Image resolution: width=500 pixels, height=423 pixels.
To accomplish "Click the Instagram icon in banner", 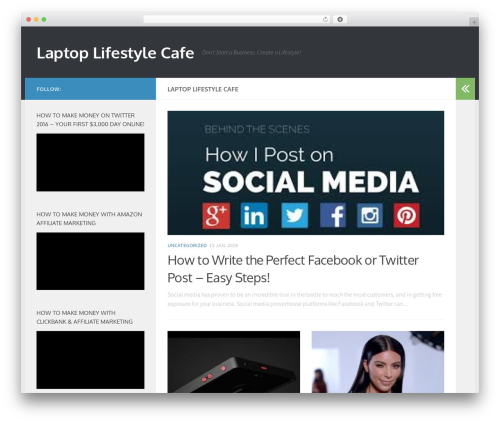I will [x=370, y=215].
